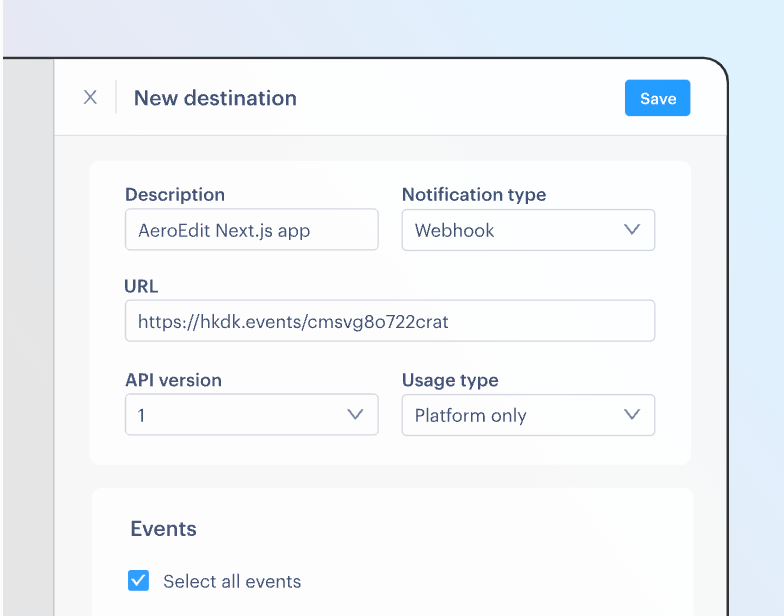784x616 pixels.
Task: Click the Platform only chevron arrow
Action: coord(632,414)
